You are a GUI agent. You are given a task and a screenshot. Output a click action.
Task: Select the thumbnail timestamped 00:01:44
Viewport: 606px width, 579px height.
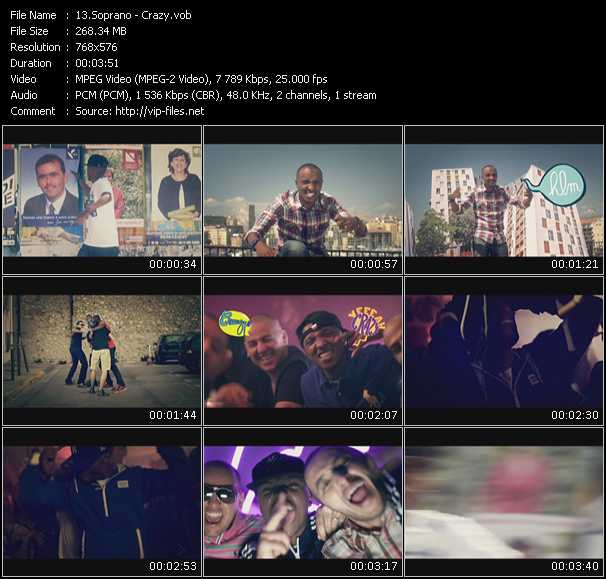[102, 351]
